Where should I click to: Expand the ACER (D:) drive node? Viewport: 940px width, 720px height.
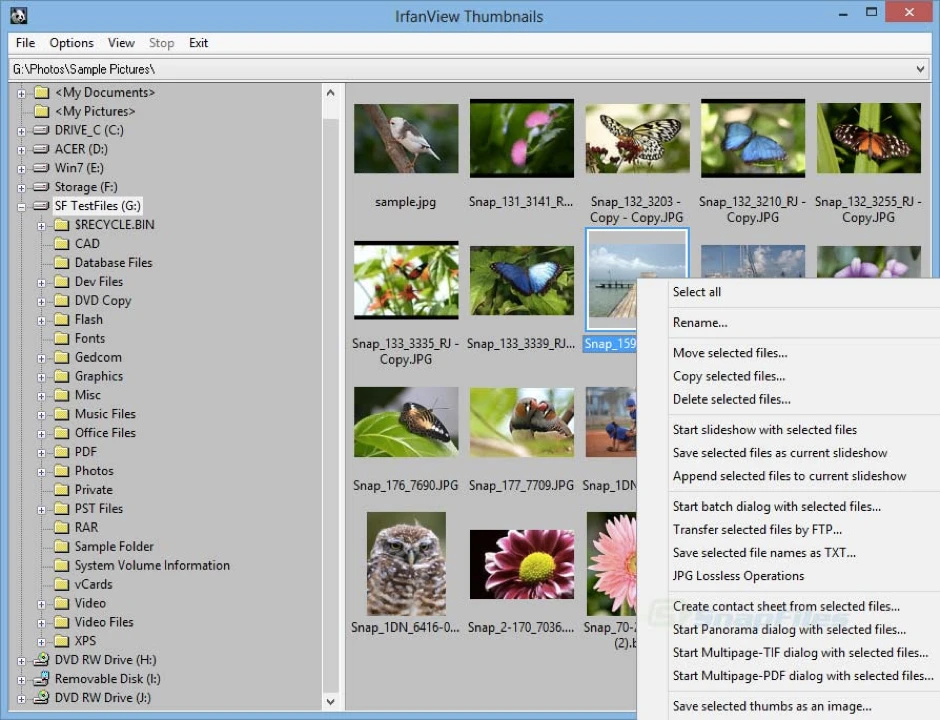22,149
